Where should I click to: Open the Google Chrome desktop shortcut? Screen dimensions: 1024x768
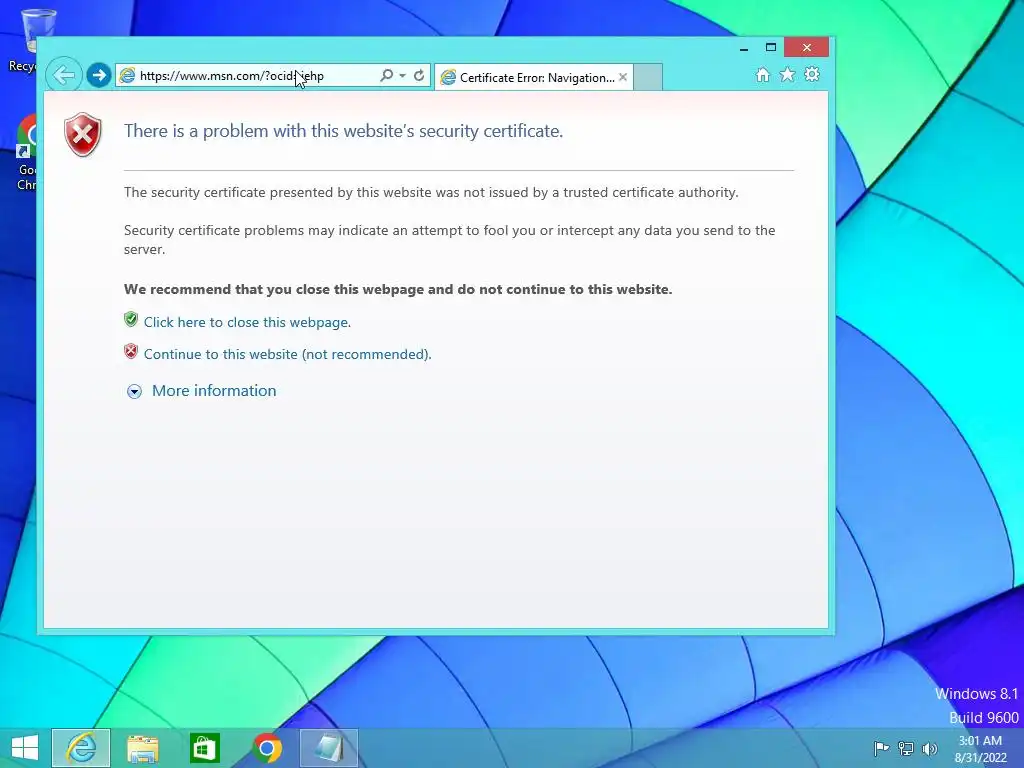point(26,153)
